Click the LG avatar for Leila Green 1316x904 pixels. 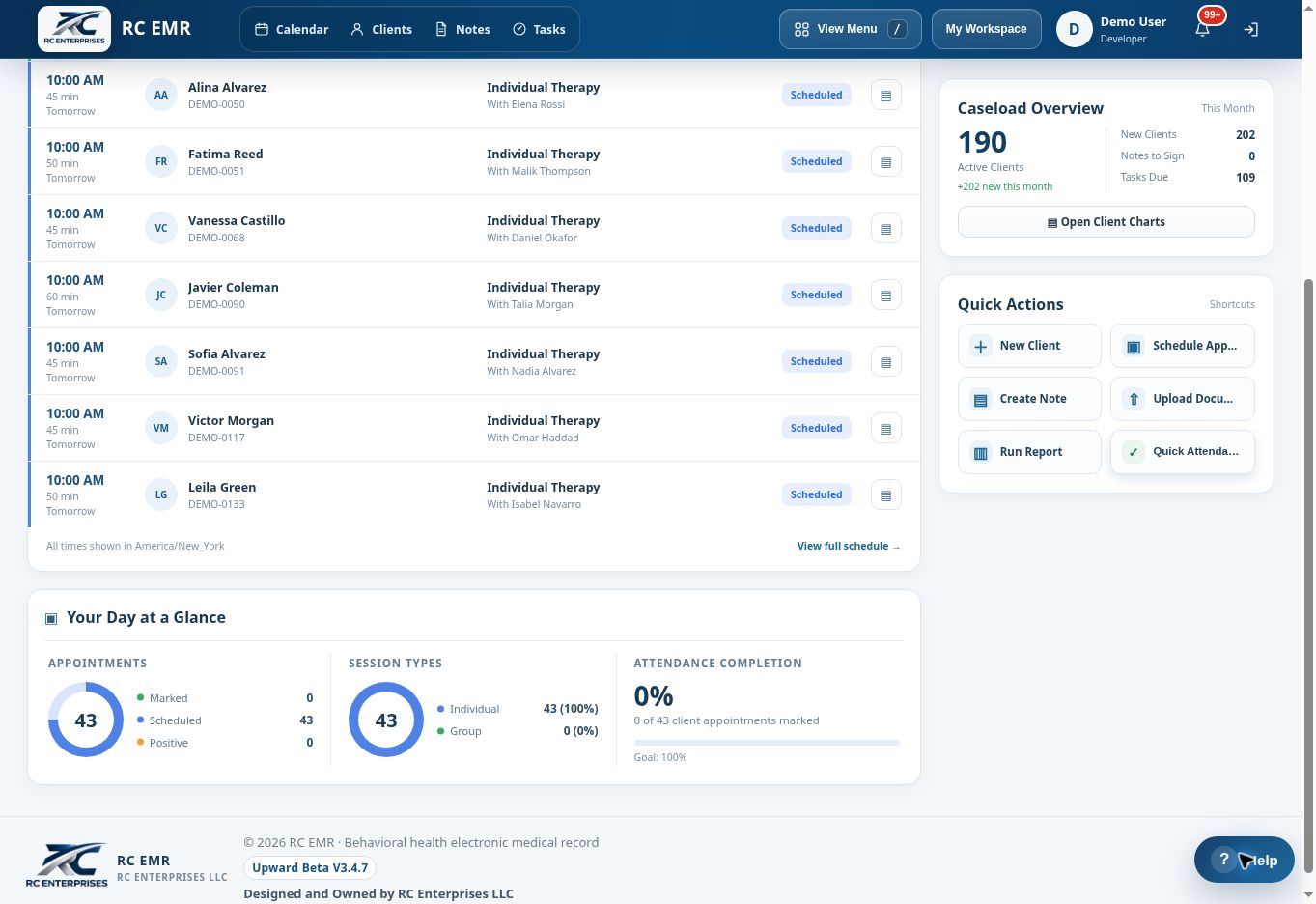tap(161, 494)
